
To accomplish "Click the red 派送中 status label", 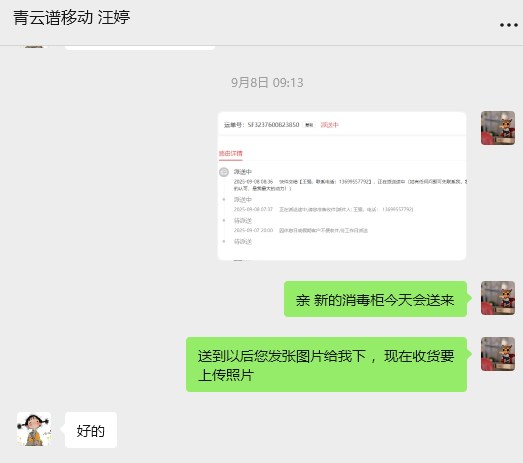I will pyautogui.click(x=330, y=125).
